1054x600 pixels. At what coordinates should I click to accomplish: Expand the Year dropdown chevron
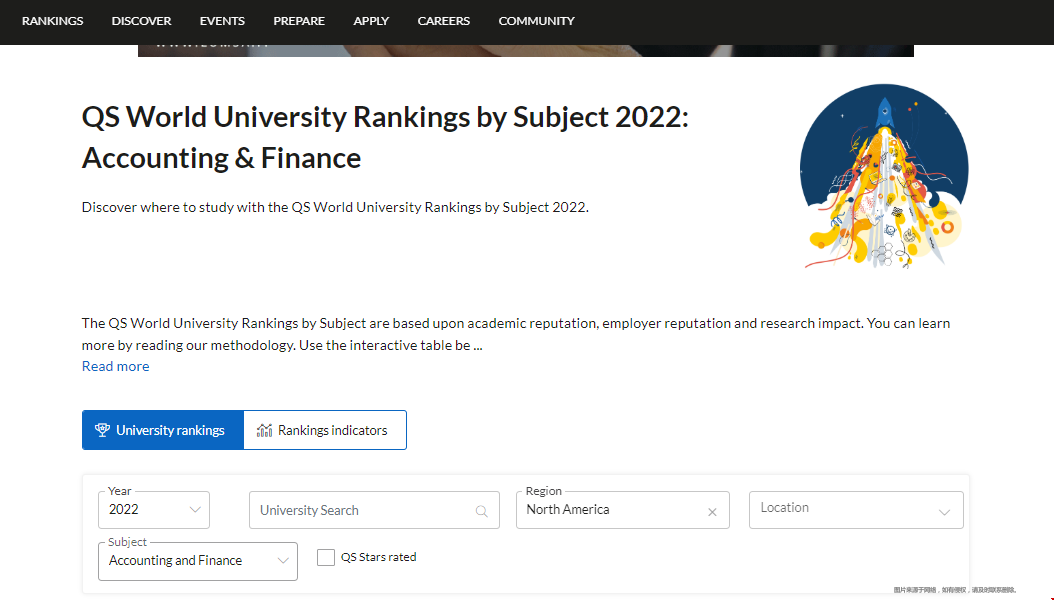coord(195,509)
